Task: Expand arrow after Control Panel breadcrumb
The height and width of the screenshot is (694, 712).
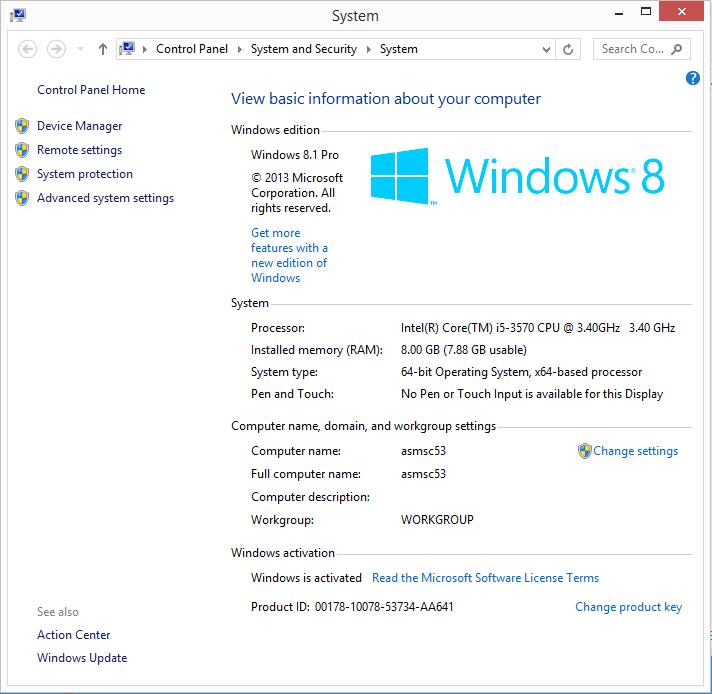Action: click(x=240, y=49)
